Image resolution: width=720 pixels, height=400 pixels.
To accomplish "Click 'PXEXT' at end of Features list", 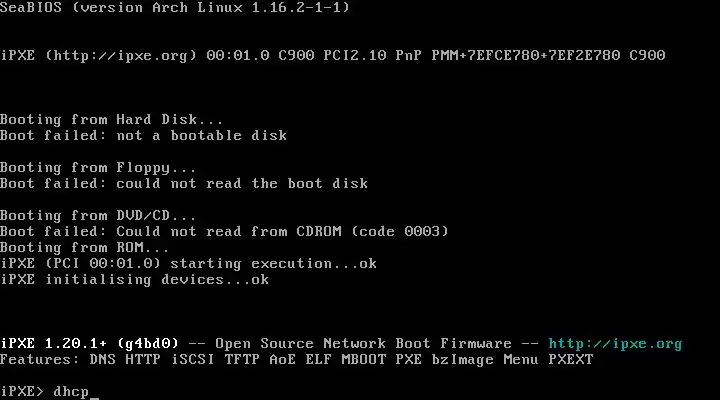I will (x=570, y=359).
